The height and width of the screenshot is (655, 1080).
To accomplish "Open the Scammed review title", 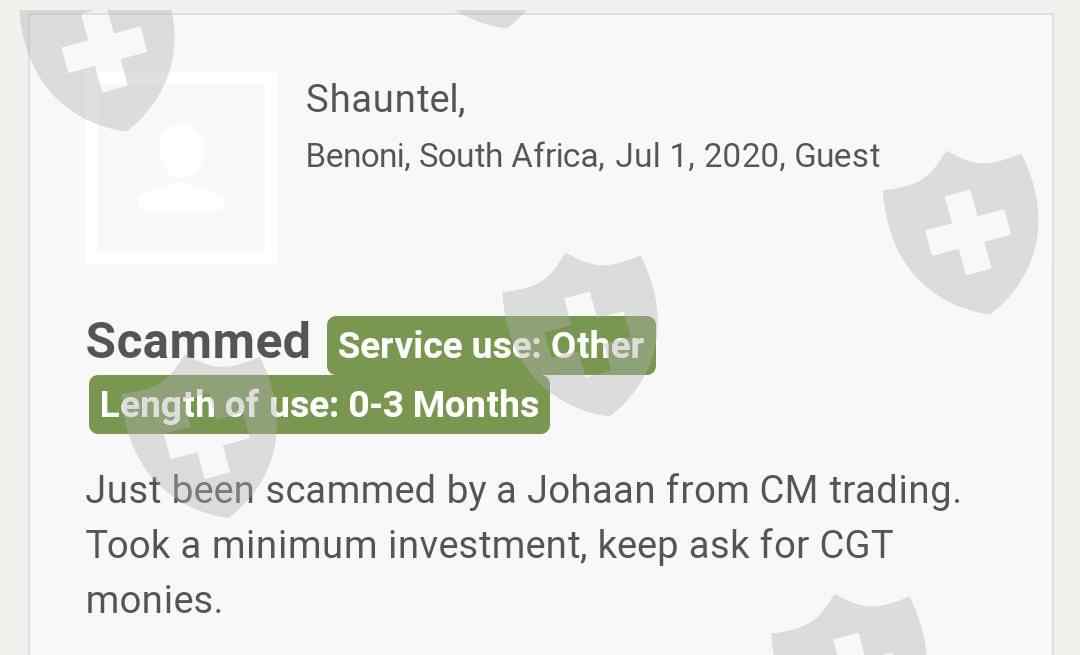I will tap(198, 341).
